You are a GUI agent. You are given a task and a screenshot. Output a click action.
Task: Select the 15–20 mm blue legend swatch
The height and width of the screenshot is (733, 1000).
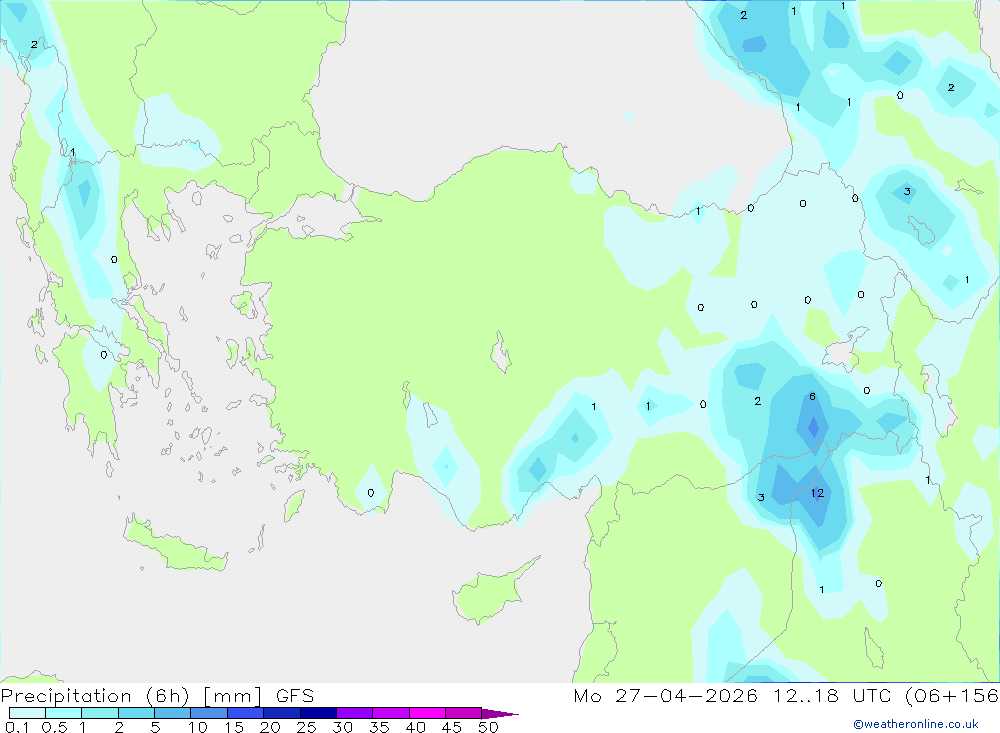click(x=246, y=713)
